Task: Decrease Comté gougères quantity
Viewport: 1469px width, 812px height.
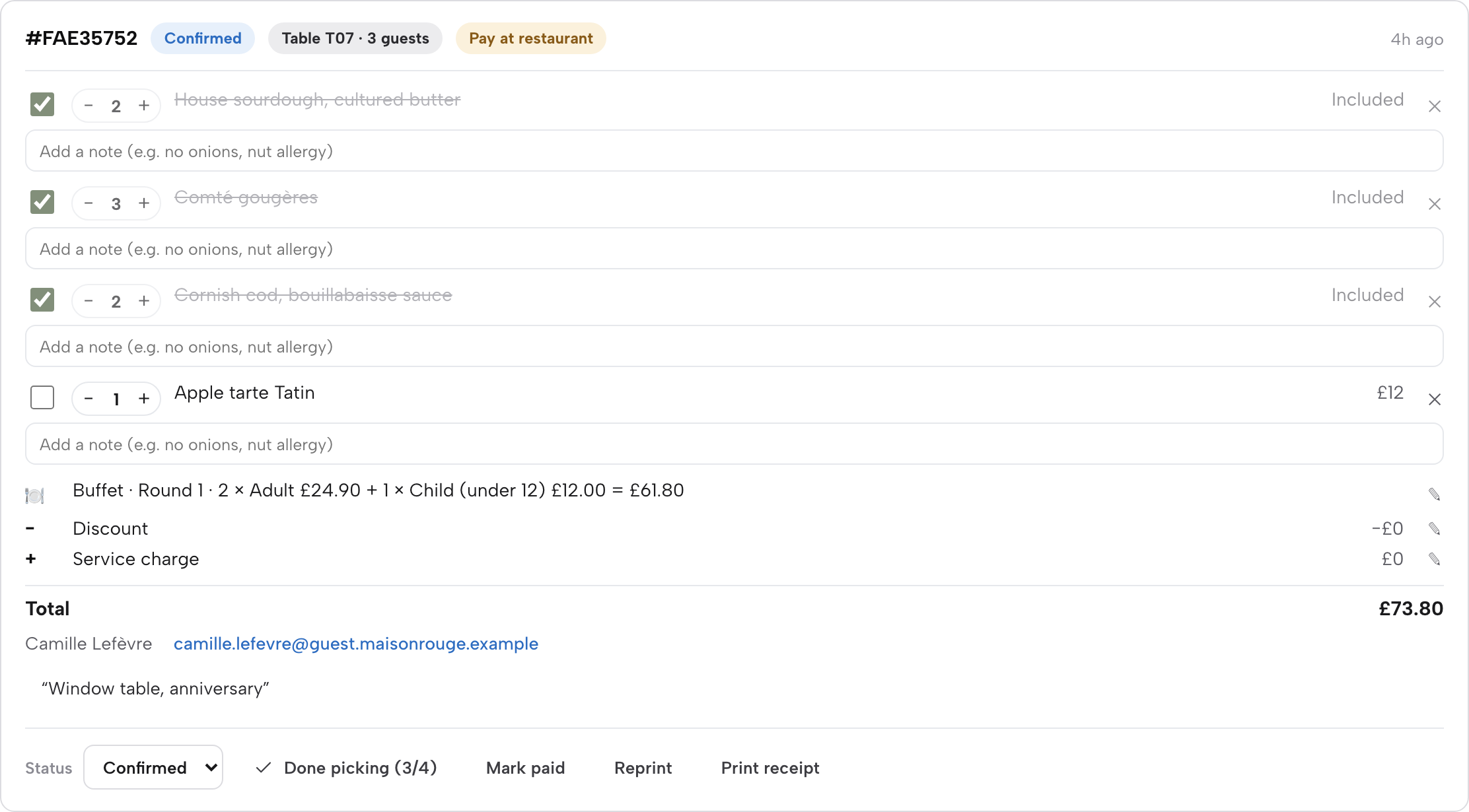Action: (89, 203)
